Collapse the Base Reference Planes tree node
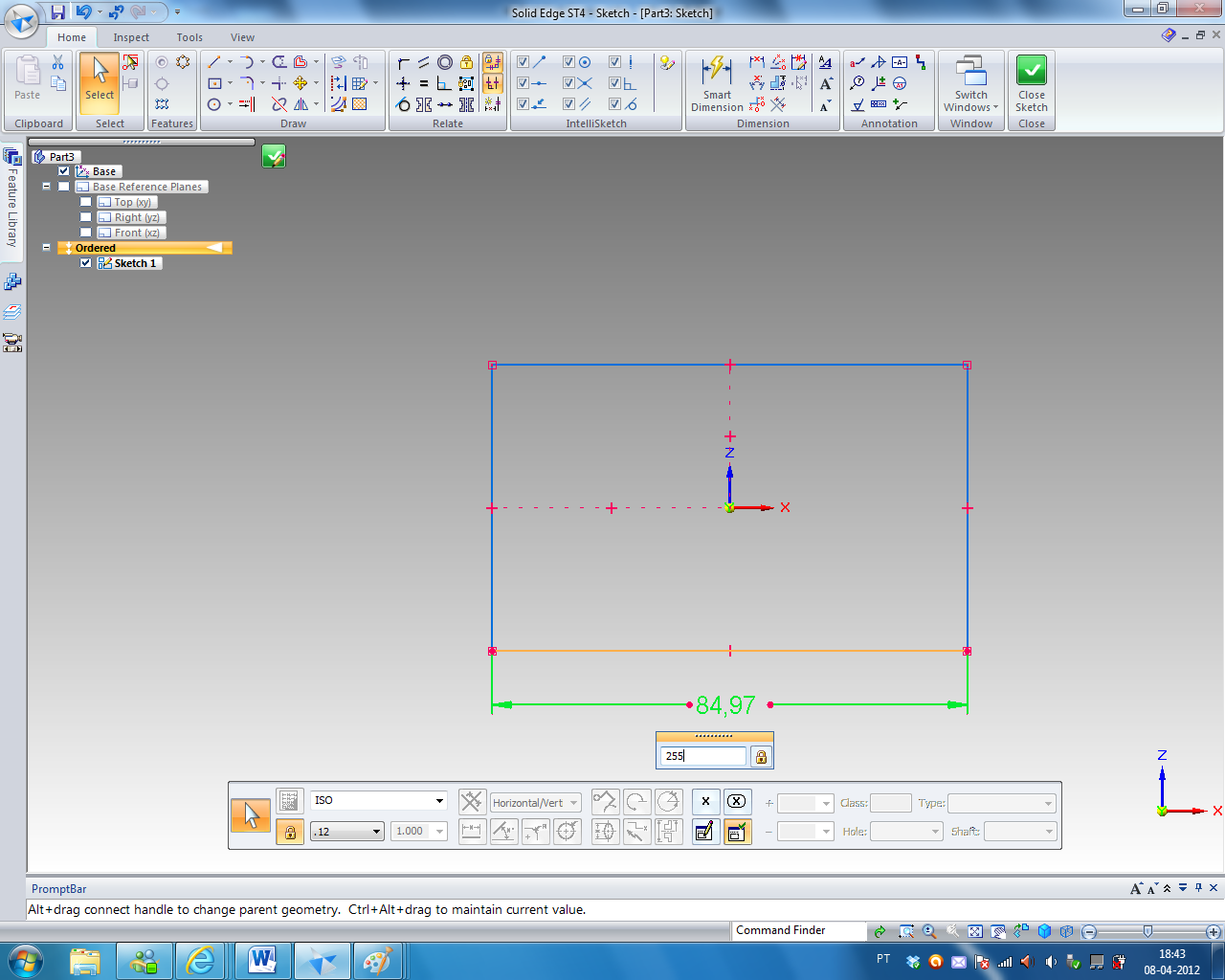The width and height of the screenshot is (1225, 980). click(x=46, y=187)
